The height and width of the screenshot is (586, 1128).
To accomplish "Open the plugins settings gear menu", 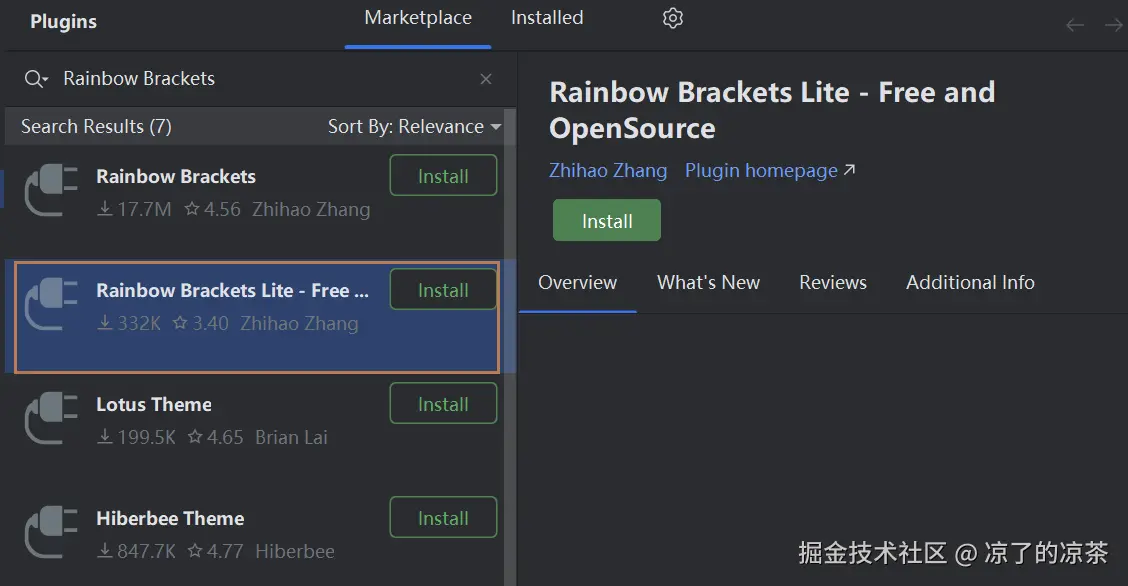I will pos(673,18).
